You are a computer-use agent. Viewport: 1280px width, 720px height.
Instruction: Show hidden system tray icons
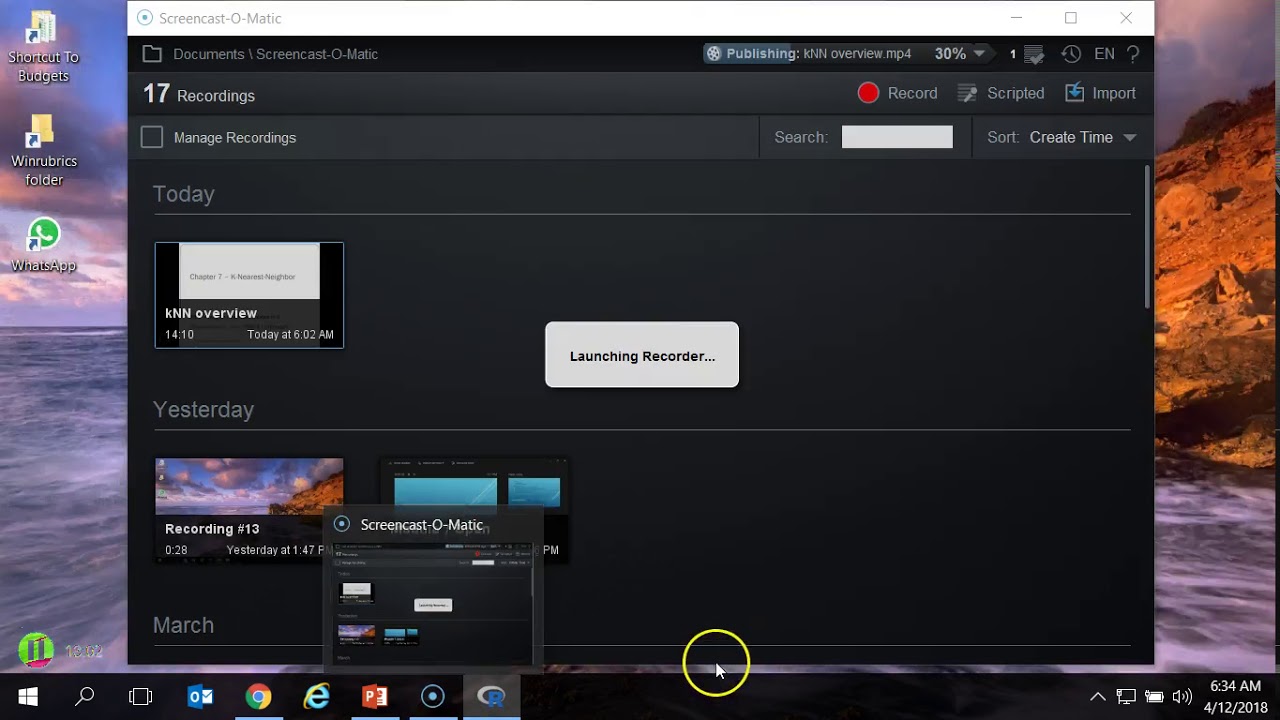tap(1097, 697)
